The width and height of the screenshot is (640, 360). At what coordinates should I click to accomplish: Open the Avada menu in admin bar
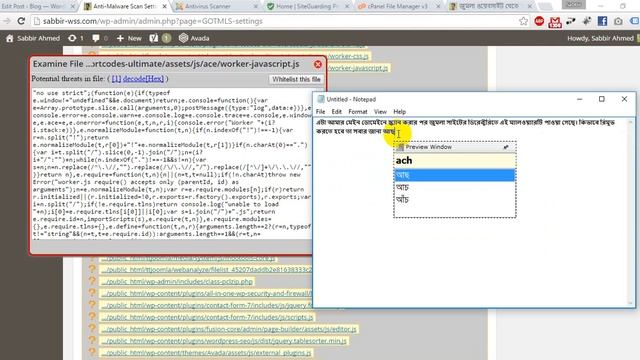tap(194, 38)
